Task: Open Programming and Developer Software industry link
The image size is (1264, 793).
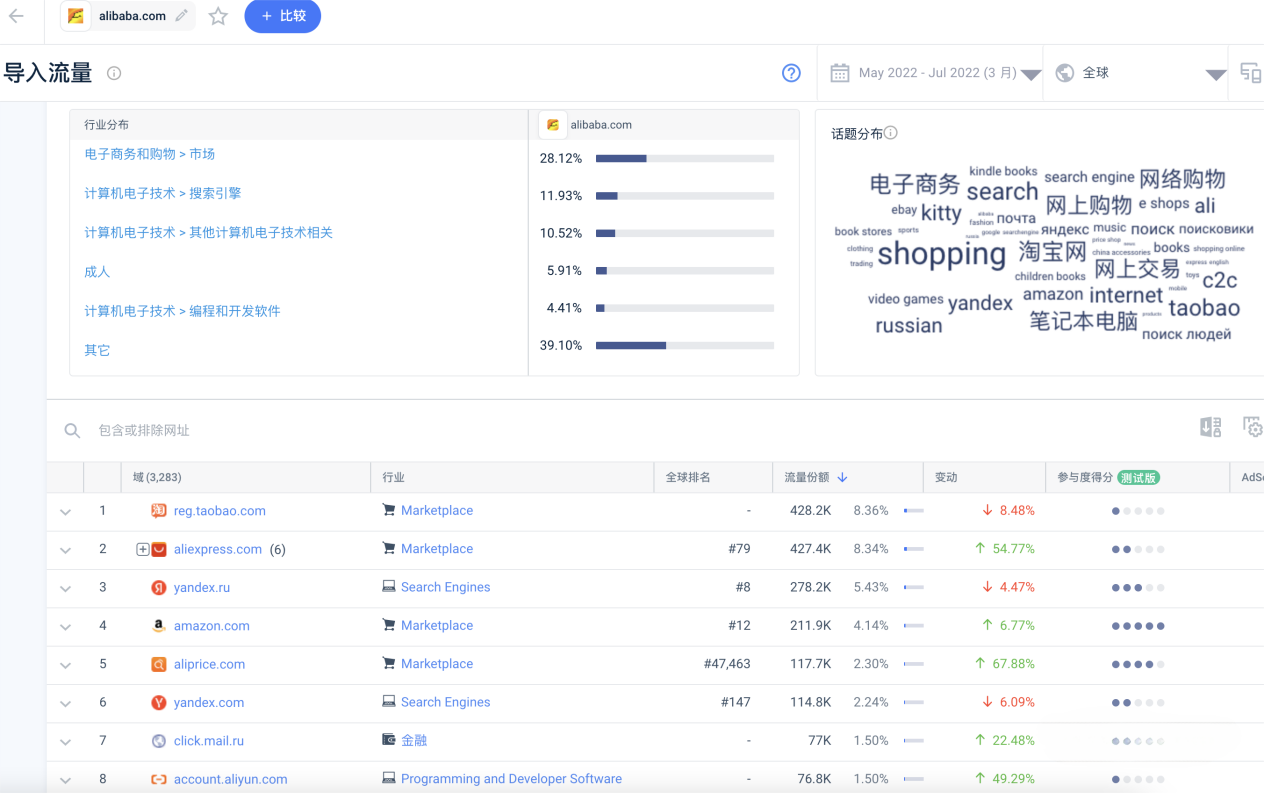Action: pos(511,779)
